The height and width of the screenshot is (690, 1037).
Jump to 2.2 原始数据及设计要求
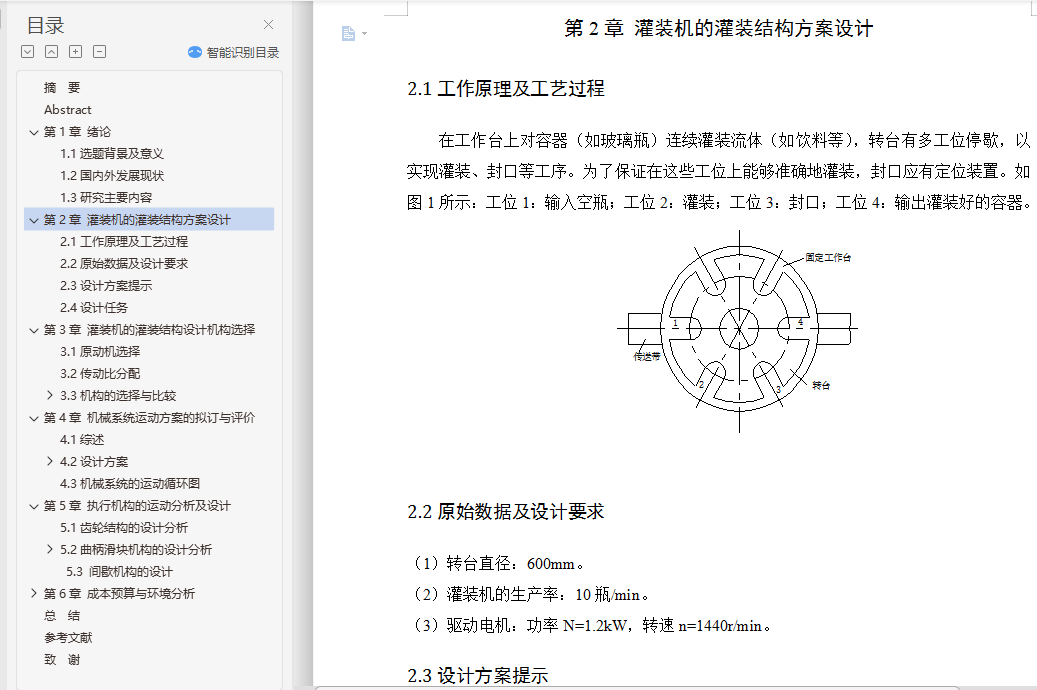coord(124,263)
